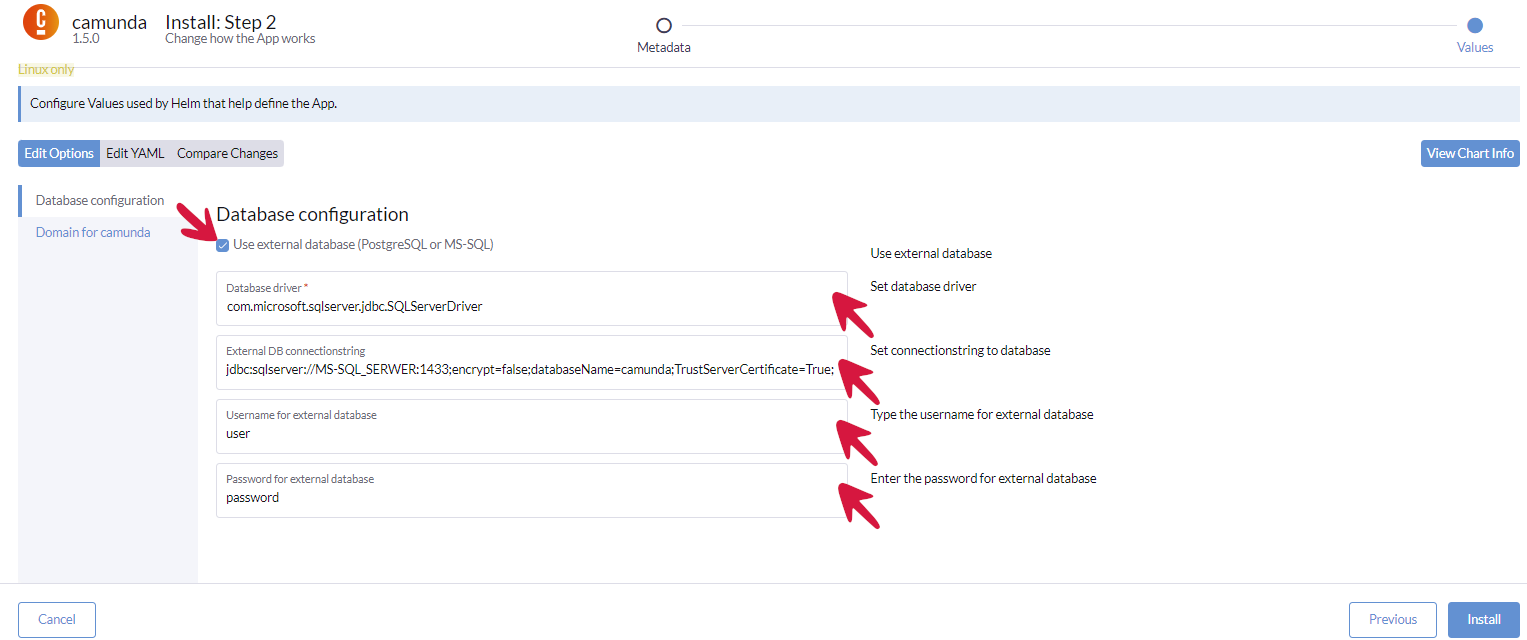This screenshot has width=1527, height=640.
Task: Select the Password for external database field
Action: [x=530, y=498]
